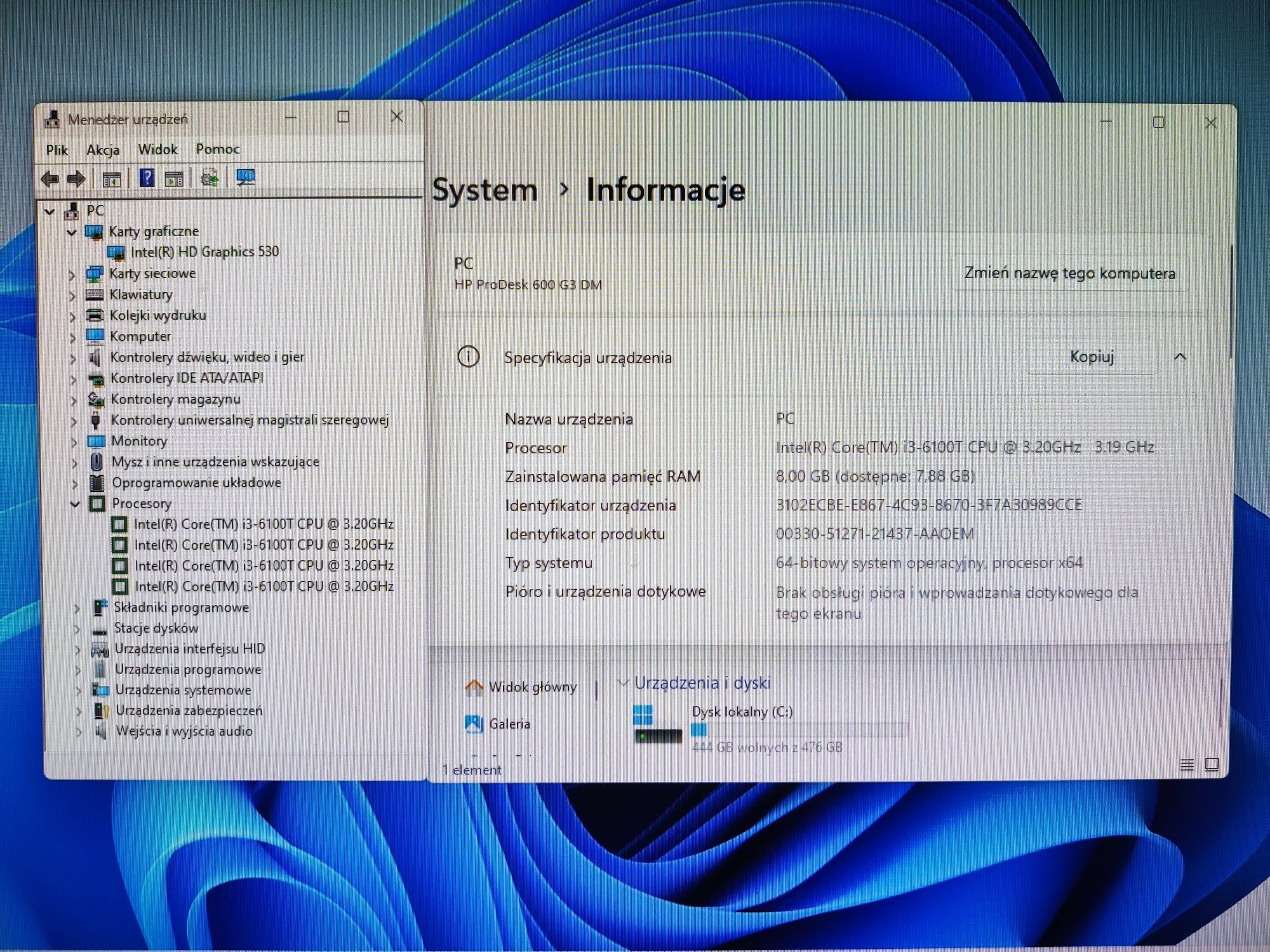Open the Plik menu
Image resolution: width=1270 pixels, height=952 pixels.
[x=57, y=150]
